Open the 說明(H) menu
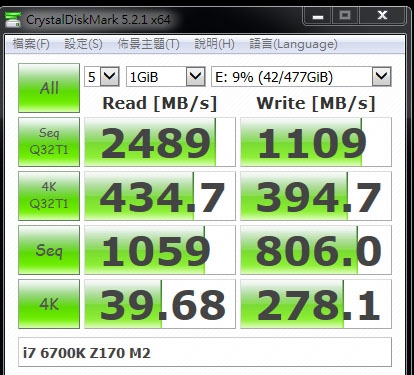 point(214,44)
